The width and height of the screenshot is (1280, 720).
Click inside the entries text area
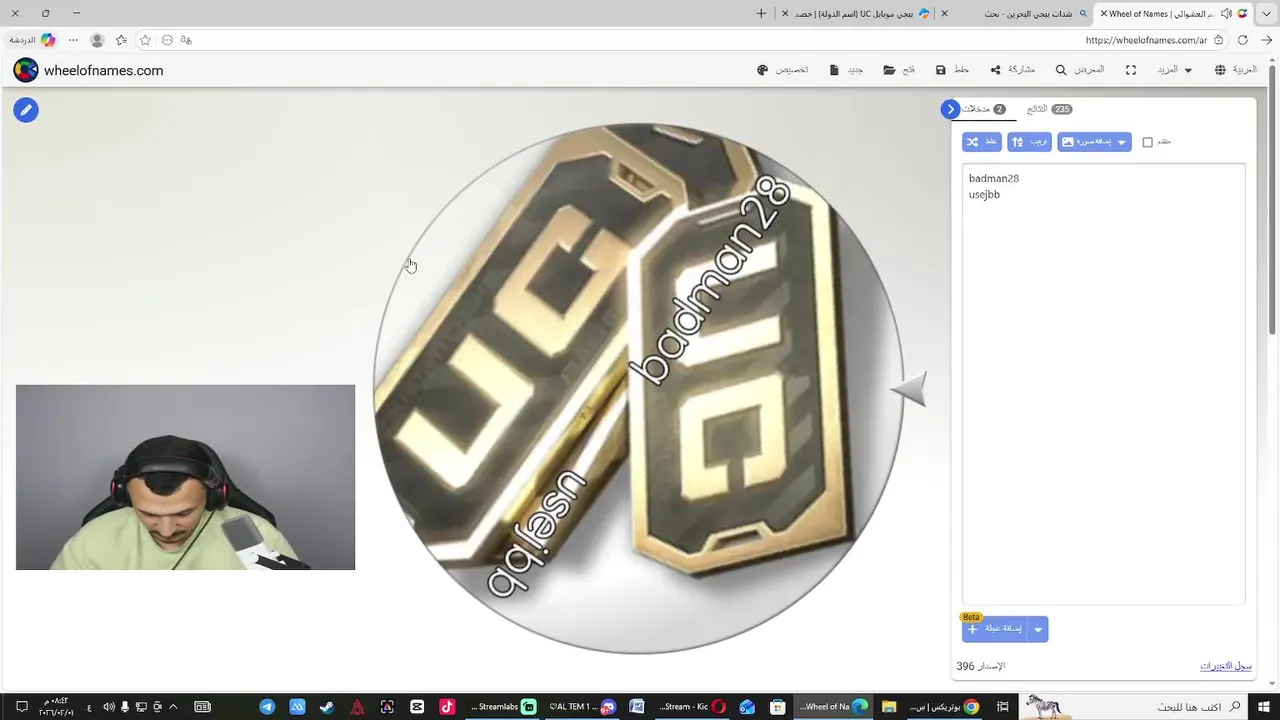[1103, 384]
